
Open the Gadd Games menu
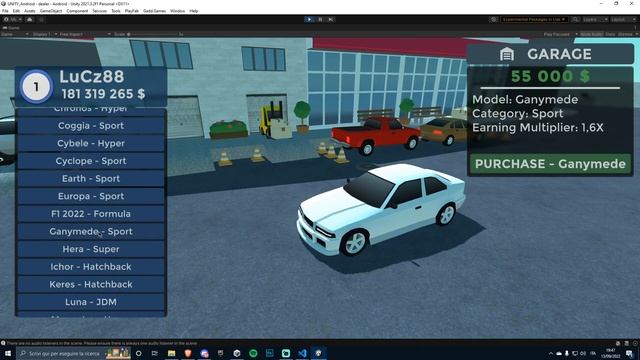154,11
